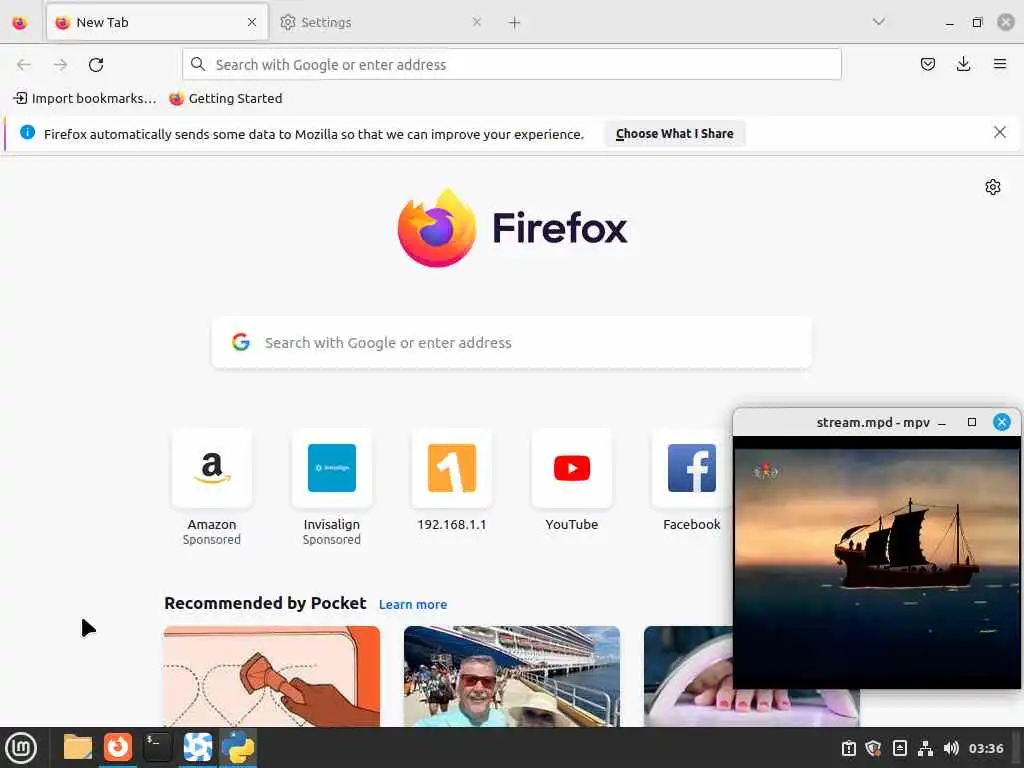The height and width of the screenshot is (768, 1024).
Task: Minimize the Firefox window
Action: [x=950, y=23]
